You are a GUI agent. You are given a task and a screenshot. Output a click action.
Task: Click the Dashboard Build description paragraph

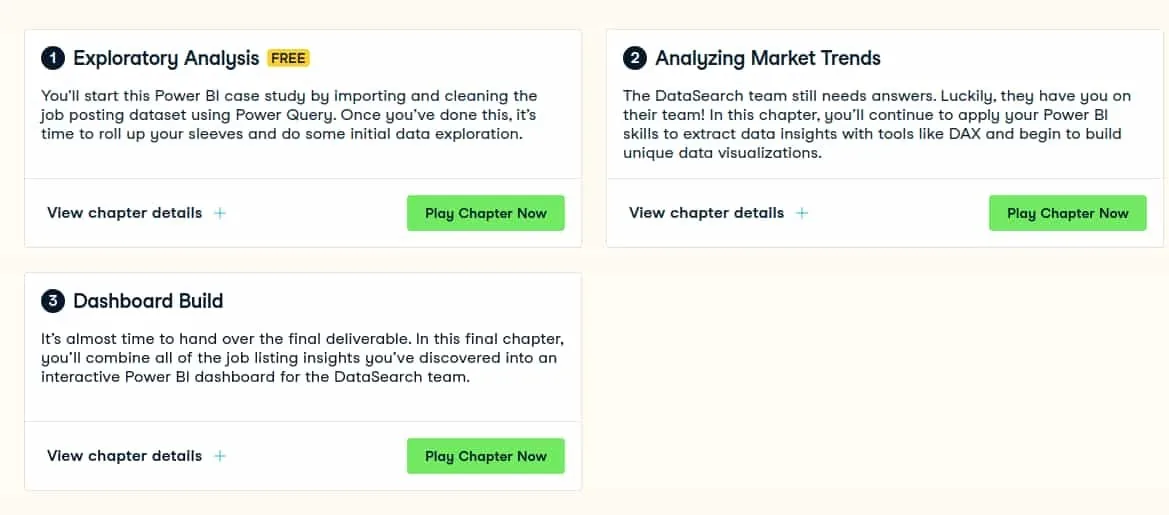click(x=302, y=358)
